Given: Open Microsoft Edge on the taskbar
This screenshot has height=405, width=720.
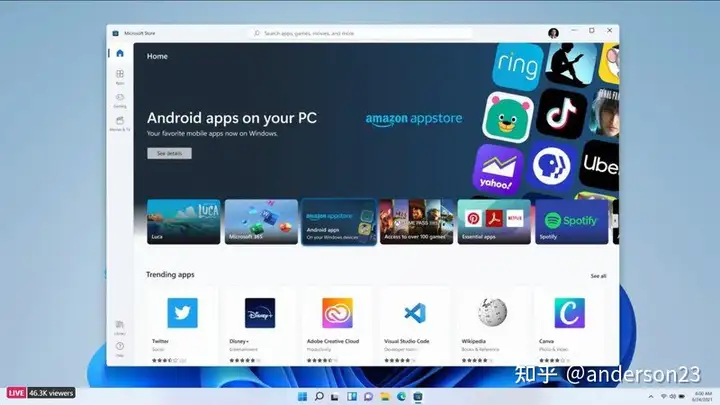Looking at the screenshot, I should (x=401, y=396).
